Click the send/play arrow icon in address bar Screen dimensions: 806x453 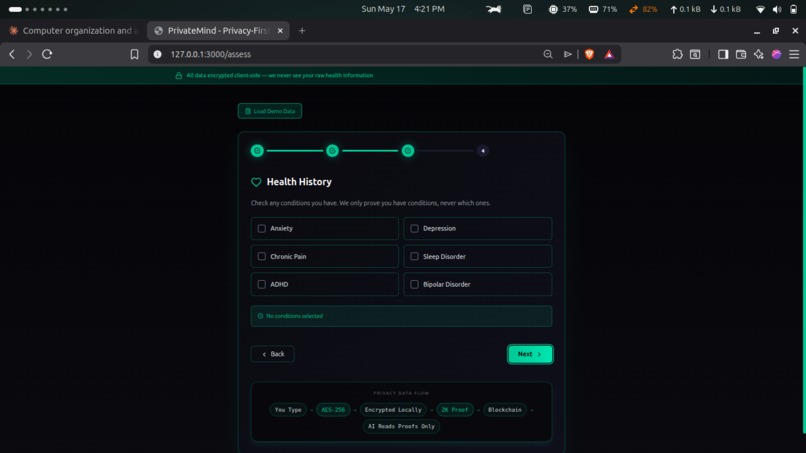click(567, 54)
